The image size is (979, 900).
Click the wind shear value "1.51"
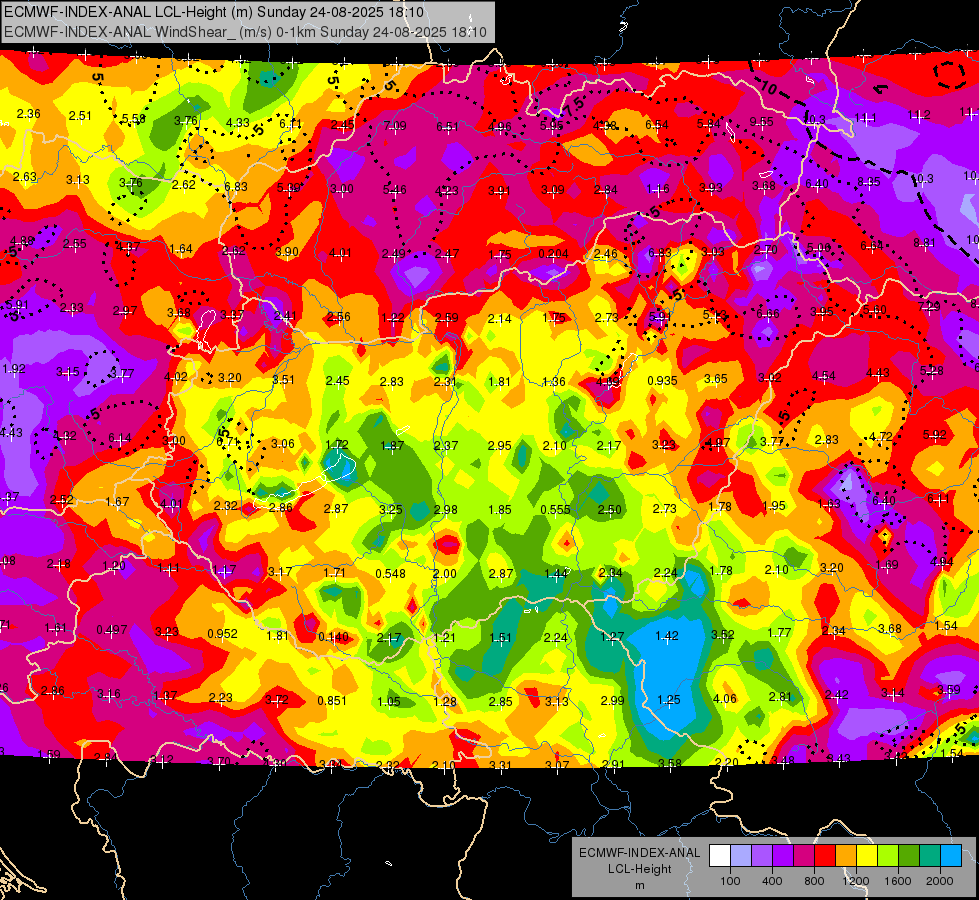pyautogui.click(x=500, y=637)
